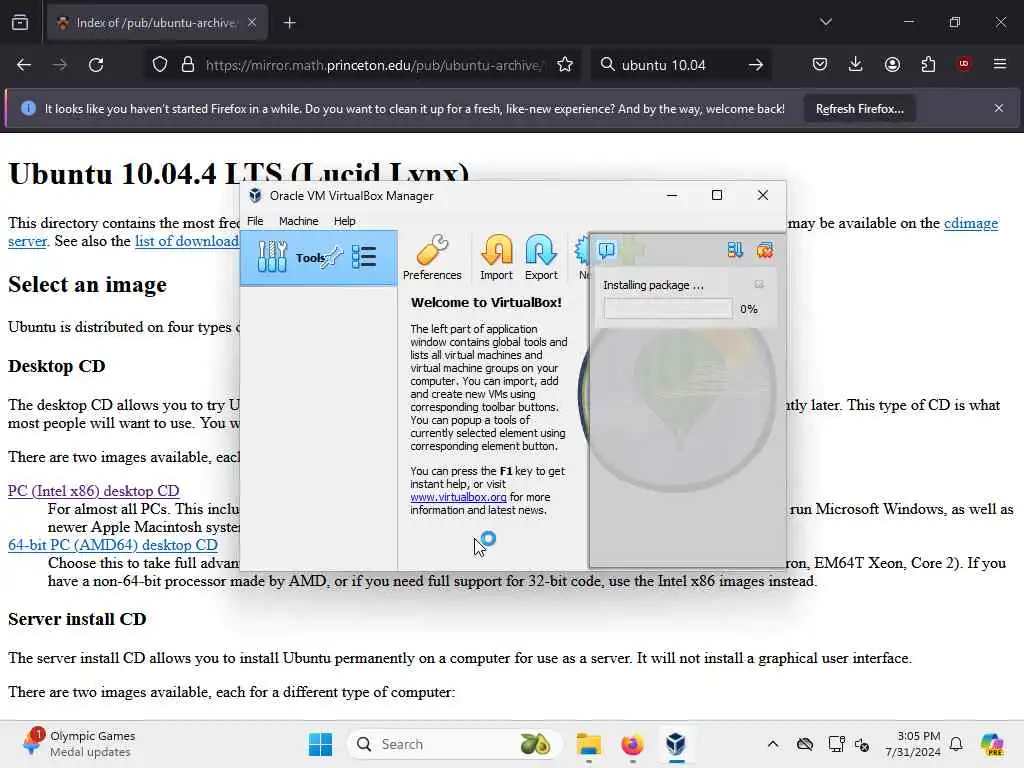This screenshot has width=1024, height=768.
Task: Open VirtualBox Preferences tool
Action: click(x=432, y=257)
